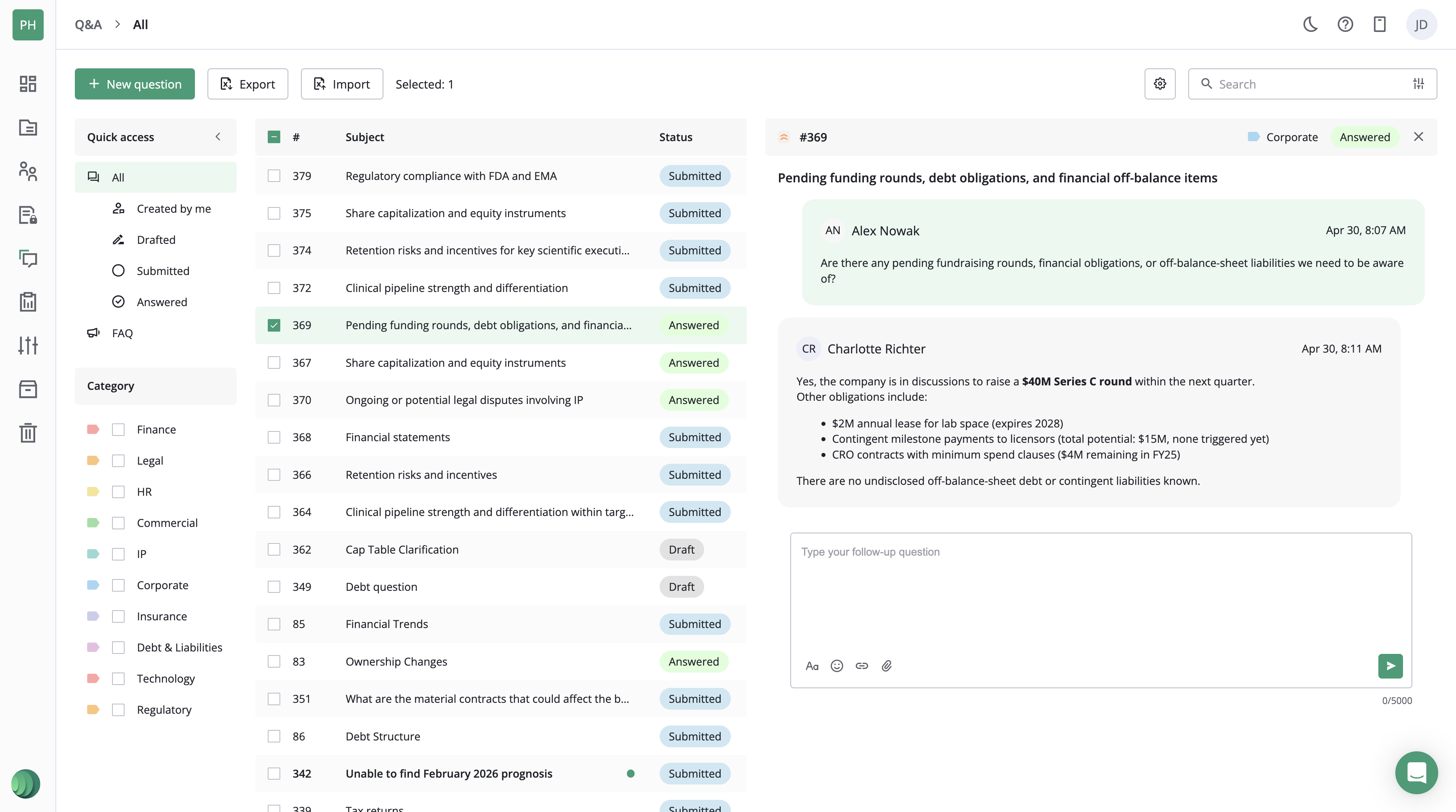This screenshot has height=812, width=1456.
Task: Open trash icon in left sidebar
Action: (28, 433)
